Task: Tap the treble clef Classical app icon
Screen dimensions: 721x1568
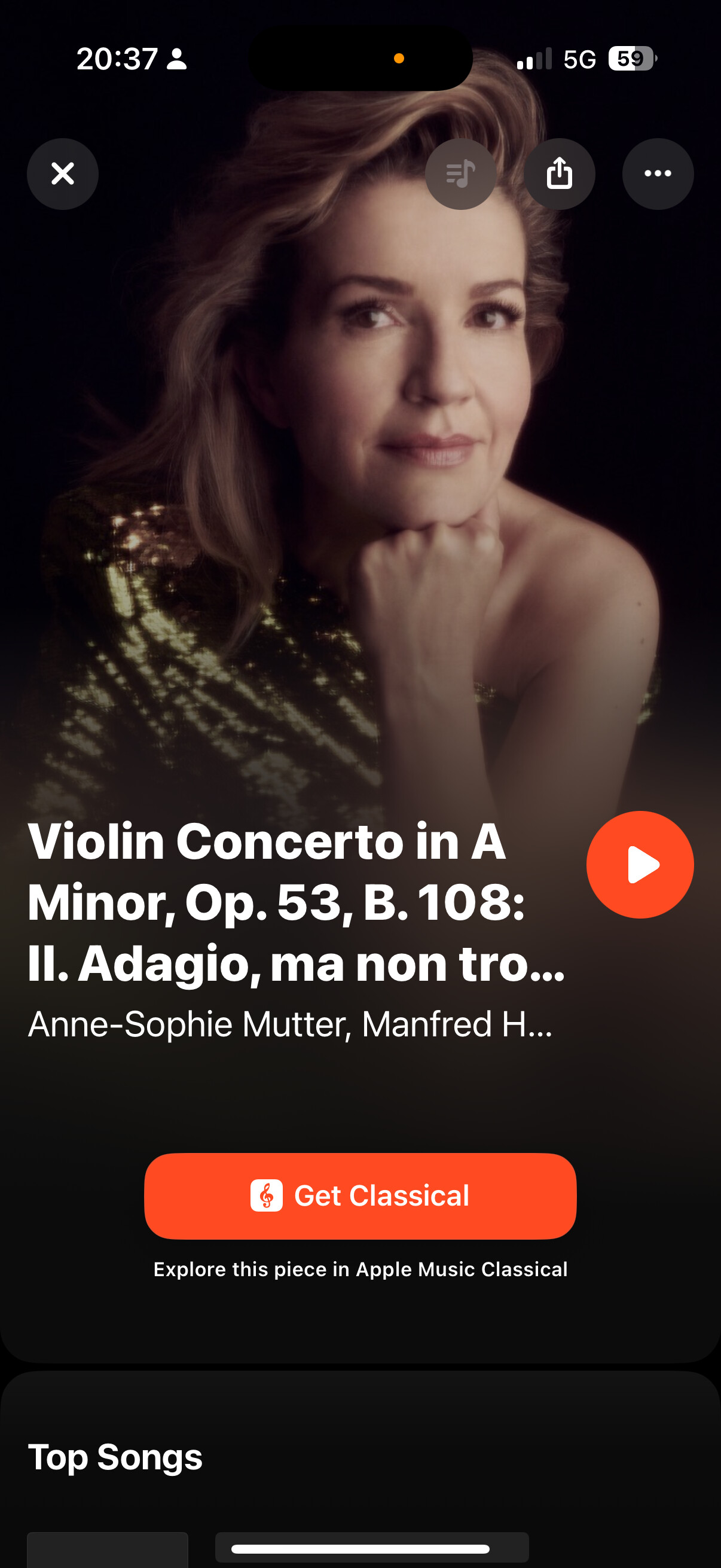Action: point(267,1195)
